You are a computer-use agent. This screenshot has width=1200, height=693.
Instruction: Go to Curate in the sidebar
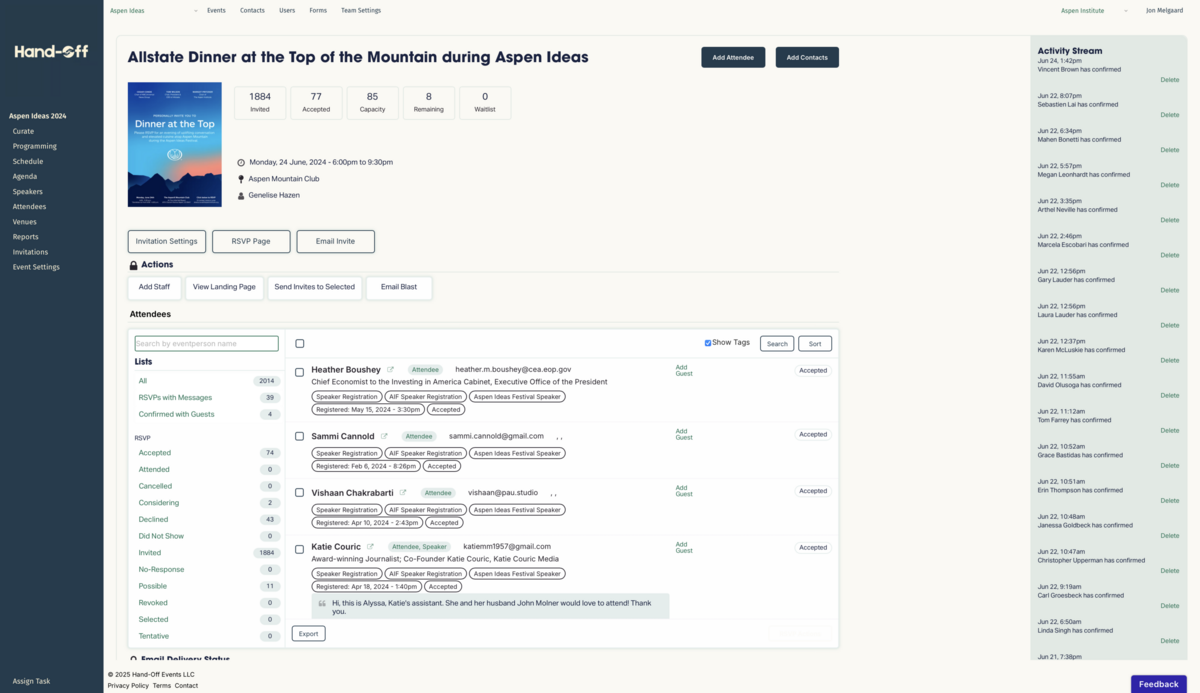point(23,131)
